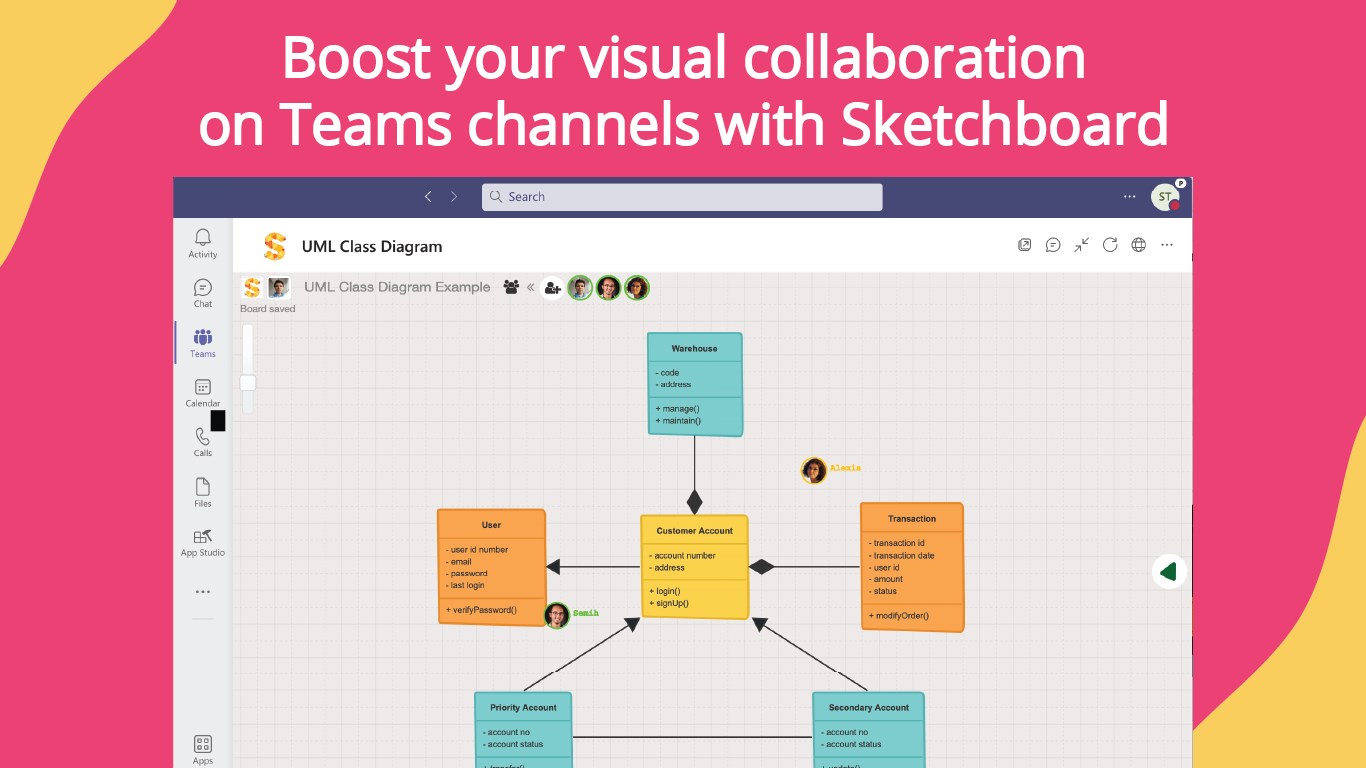Viewport: 1366px width, 768px height.
Task: Click the '+ verifyPassword()' method in User
Action: (481, 610)
